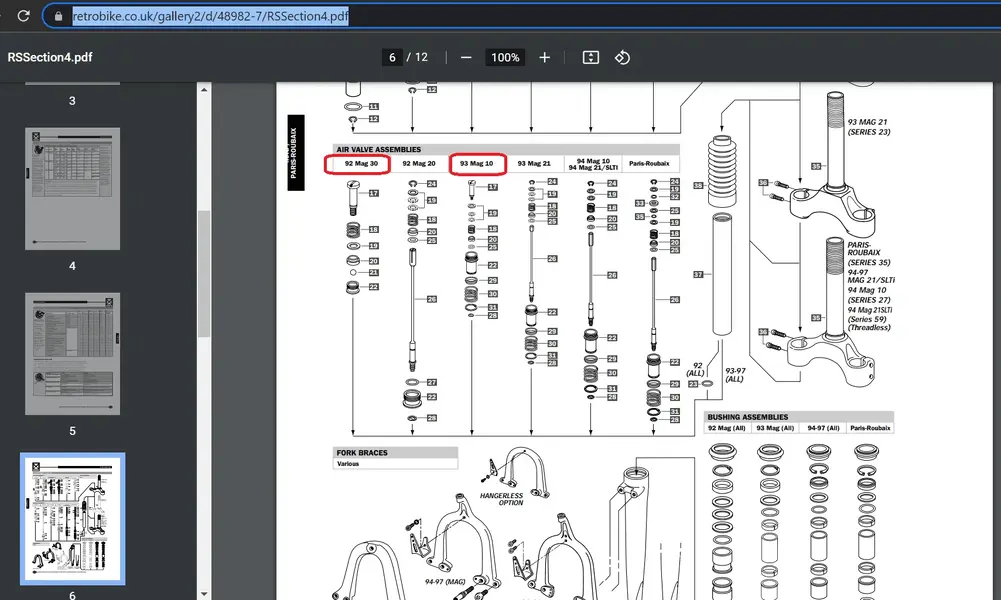Edit the current page number field
Image resolution: width=1001 pixels, height=600 pixels.
coord(392,58)
